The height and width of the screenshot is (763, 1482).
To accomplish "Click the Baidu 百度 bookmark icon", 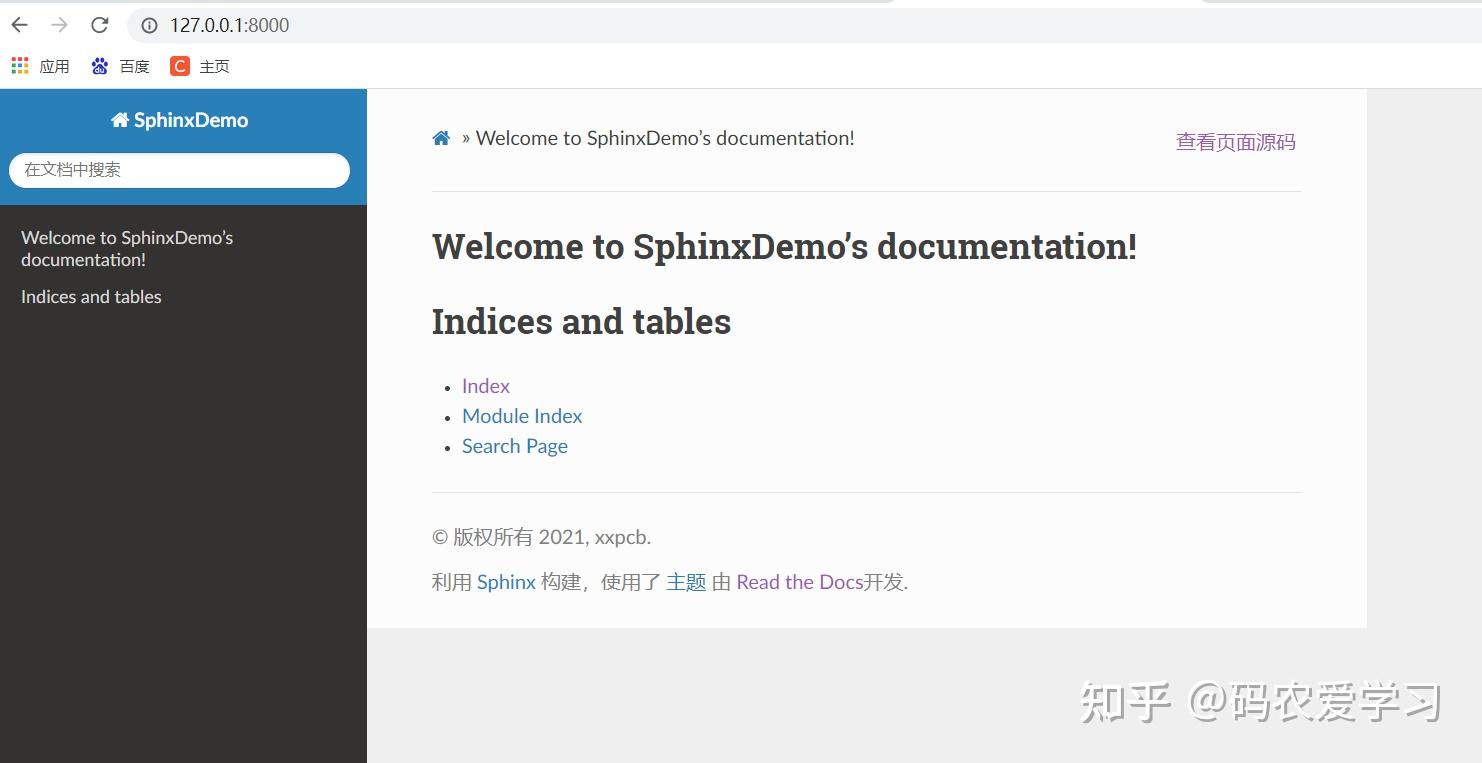I will click(x=98, y=65).
